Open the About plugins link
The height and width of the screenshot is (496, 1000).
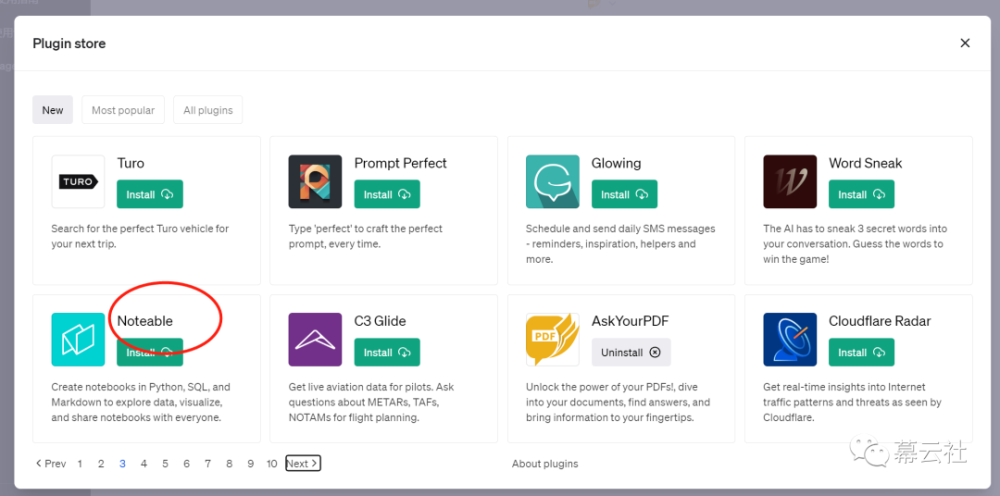point(545,463)
